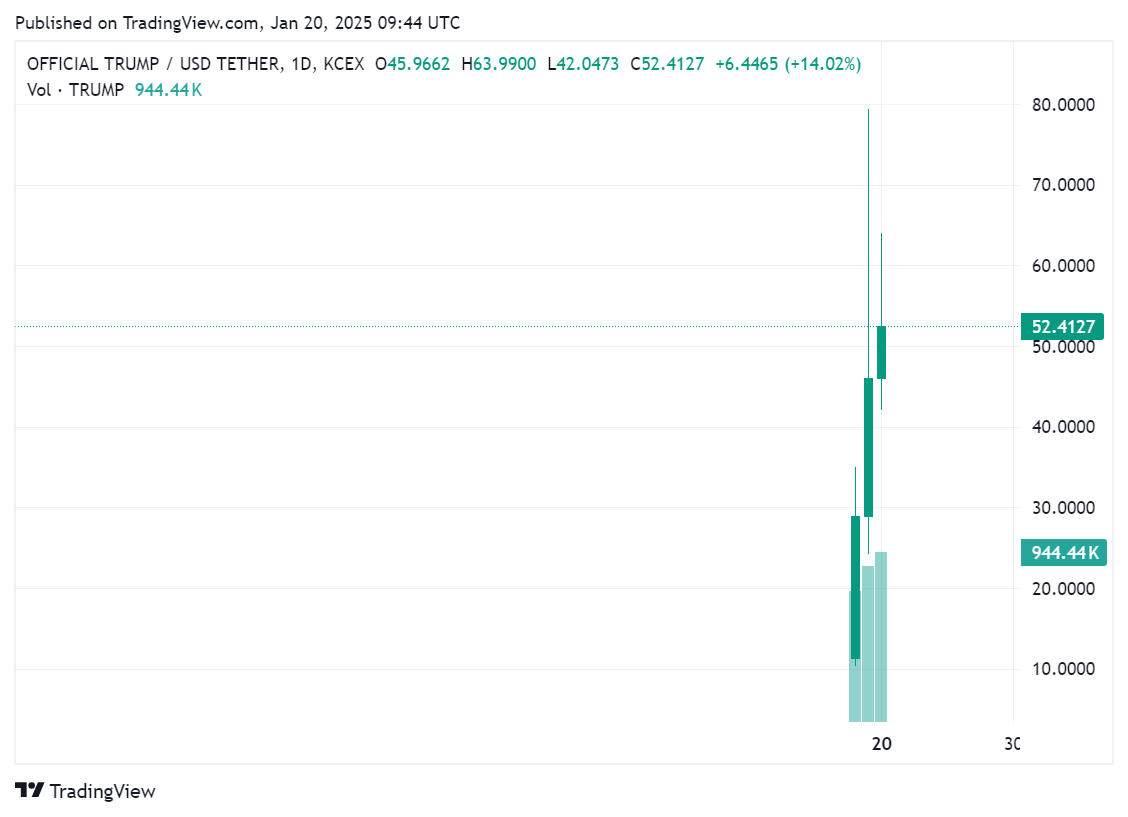Click the 30 date axis label
The image size is (1128, 817).
pyautogui.click(x=1012, y=744)
